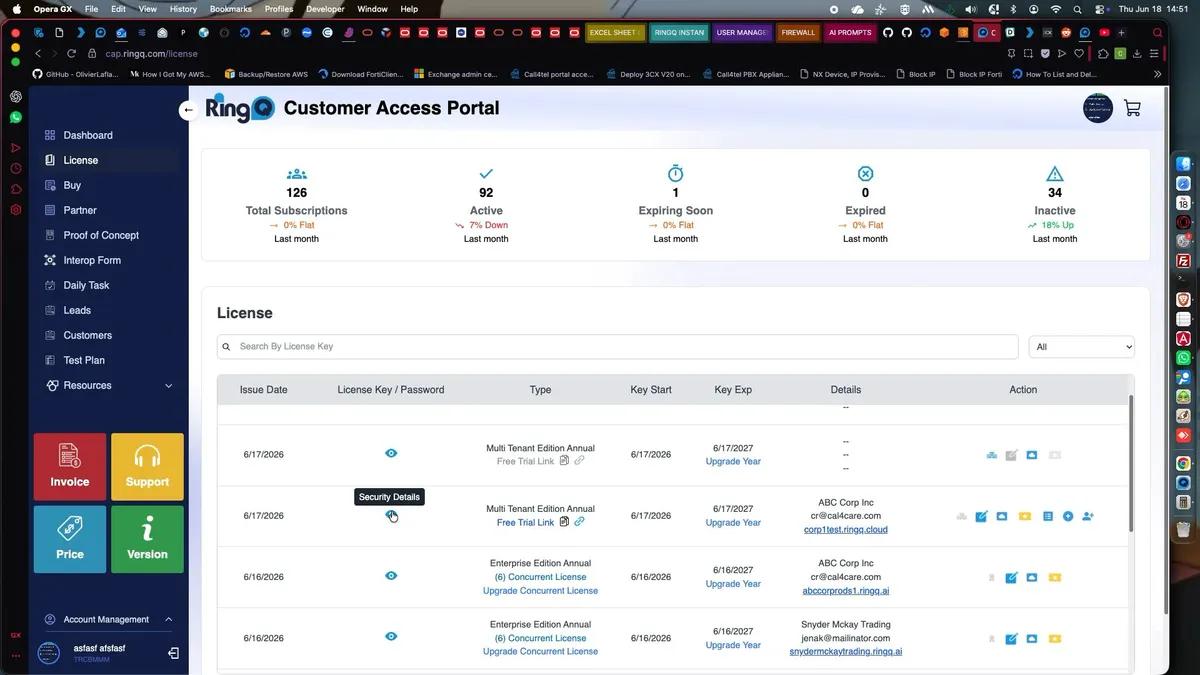The image size is (1200, 675).
Task: Open Dashboard in the sidebar
Action: pos(88,135)
